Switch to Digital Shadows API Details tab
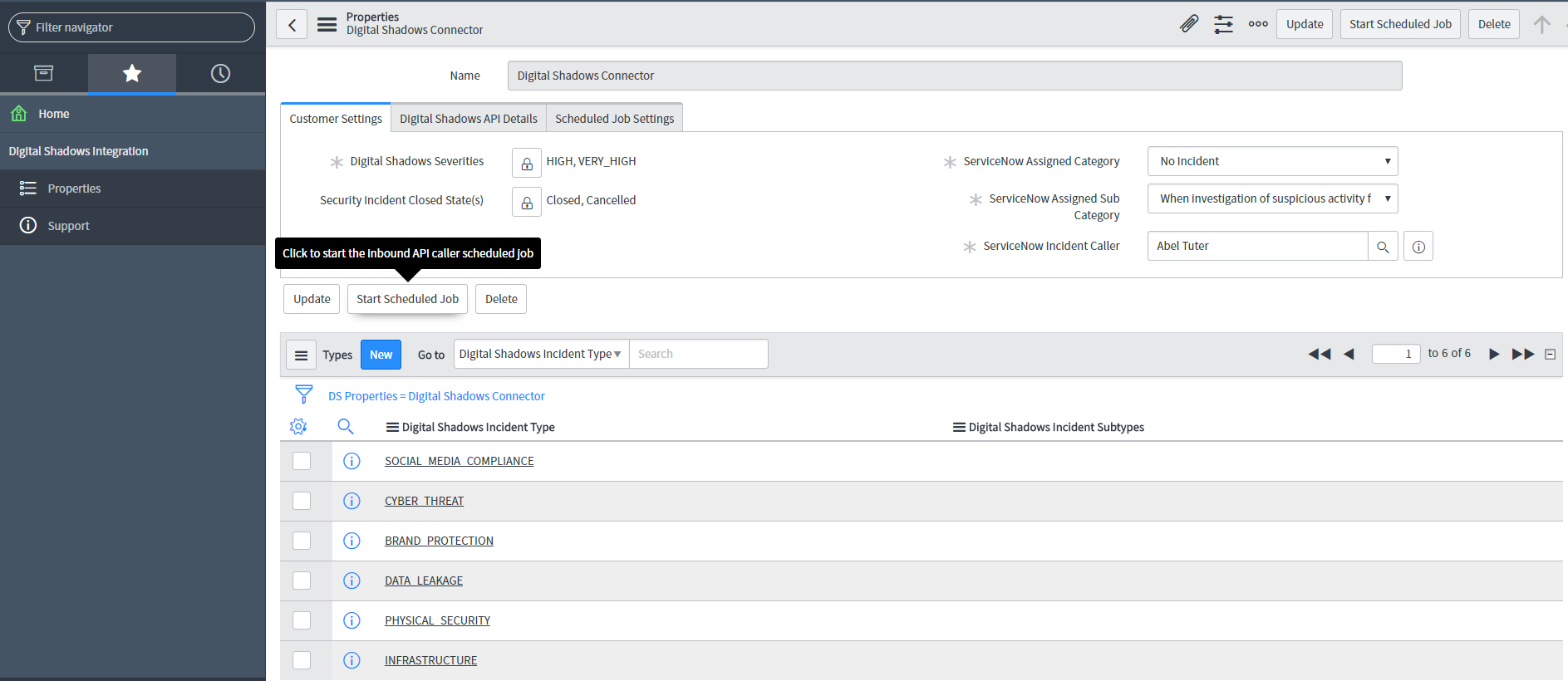 pos(469,119)
